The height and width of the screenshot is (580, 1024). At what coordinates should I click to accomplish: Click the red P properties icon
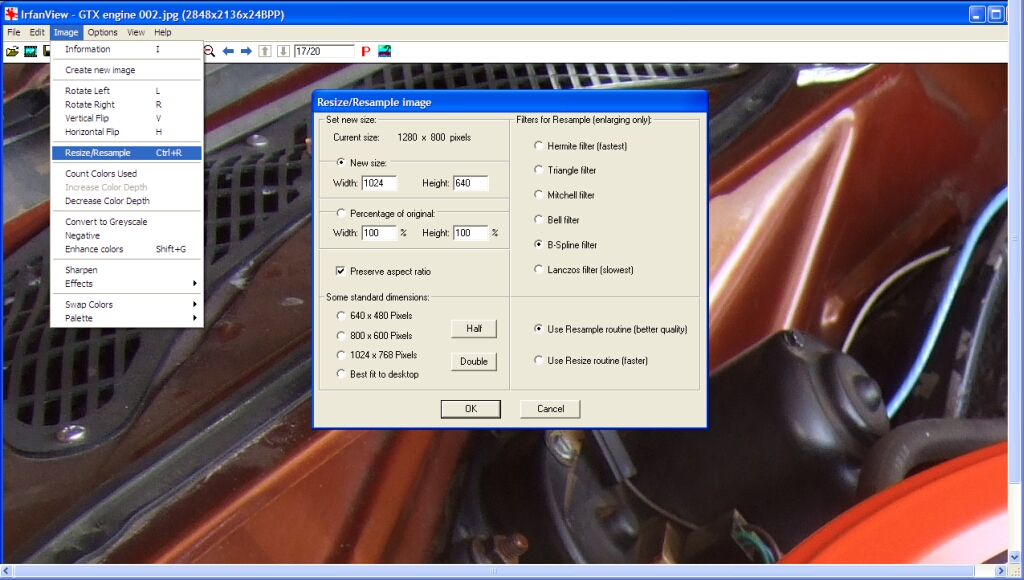point(365,51)
